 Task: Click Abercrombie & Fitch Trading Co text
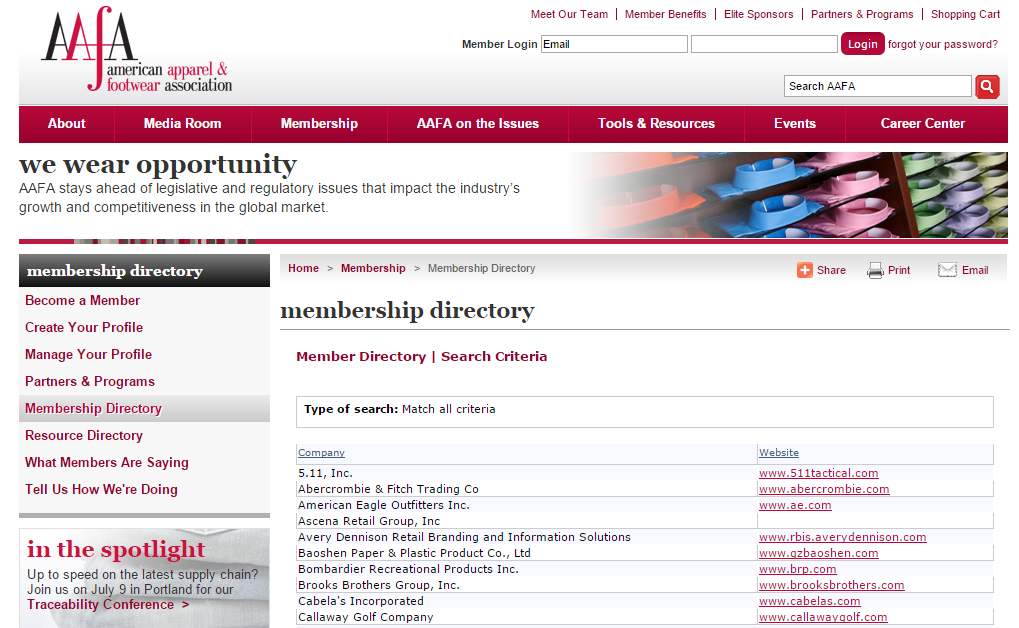click(388, 489)
